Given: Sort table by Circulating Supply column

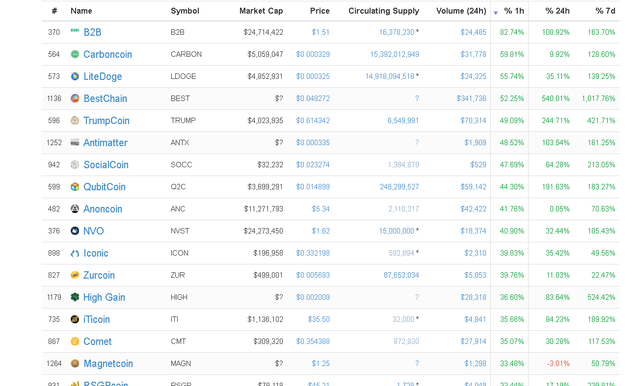Looking at the screenshot, I should pos(384,11).
